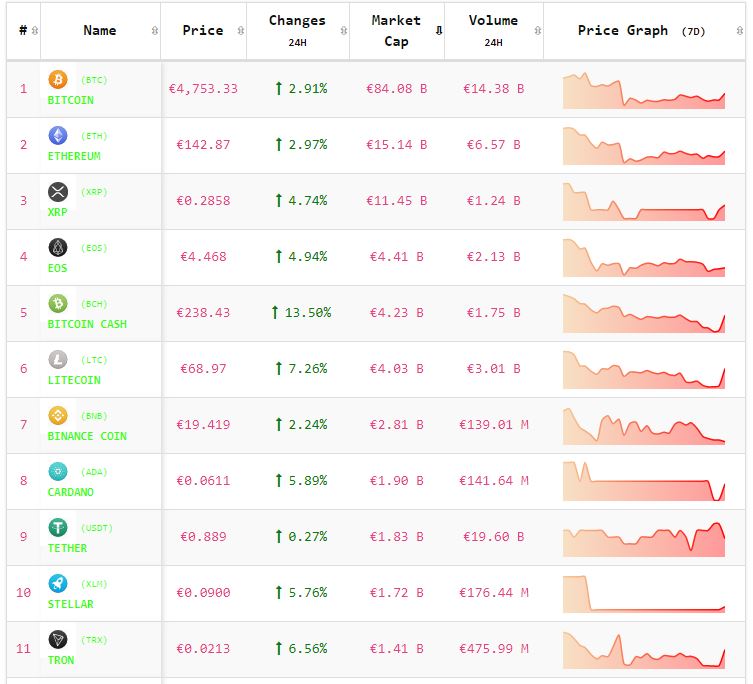Sort table by Price column header
The height and width of the screenshot is (684, 753).
[203, 31]
